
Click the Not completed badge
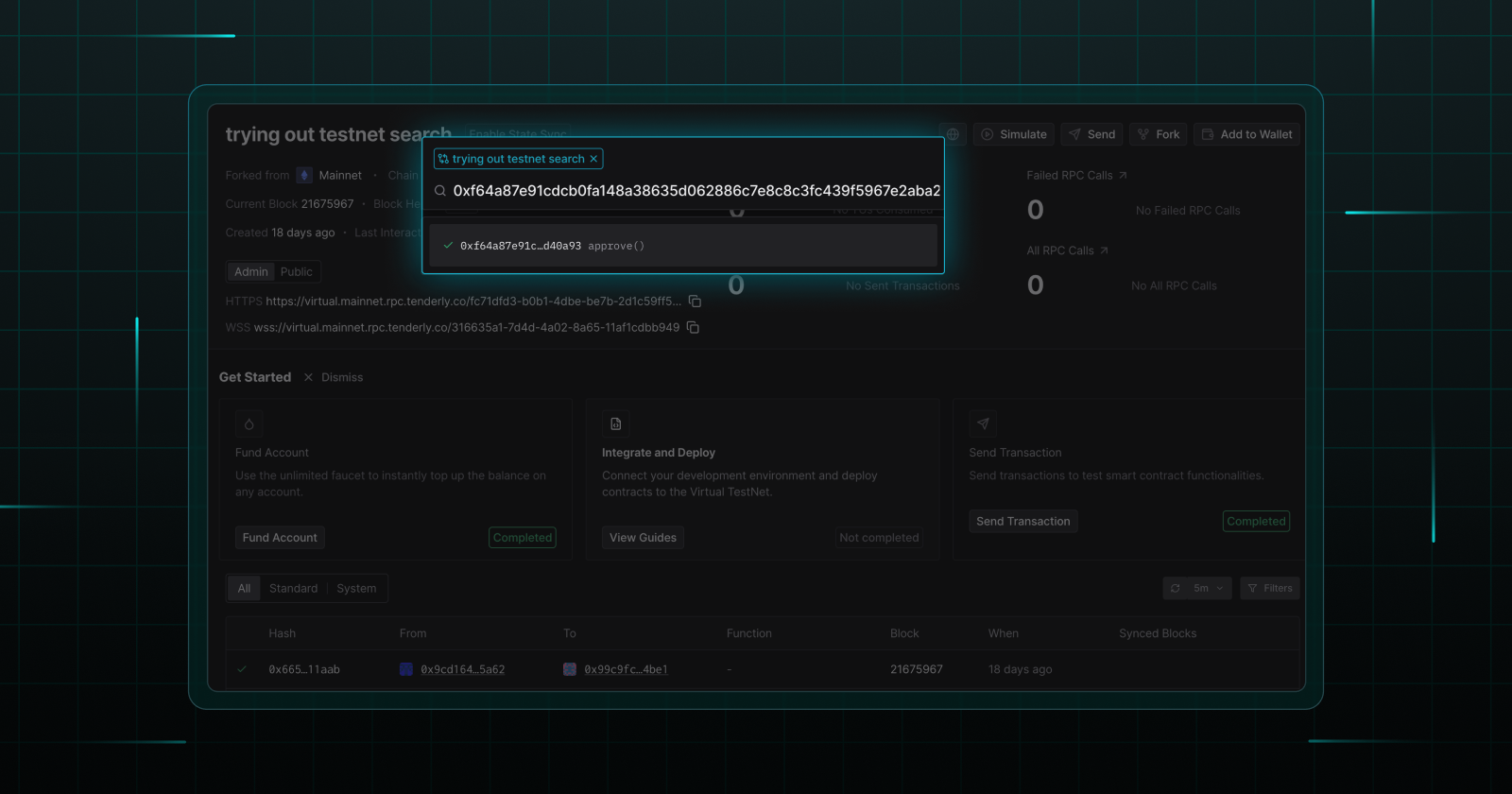879,538
